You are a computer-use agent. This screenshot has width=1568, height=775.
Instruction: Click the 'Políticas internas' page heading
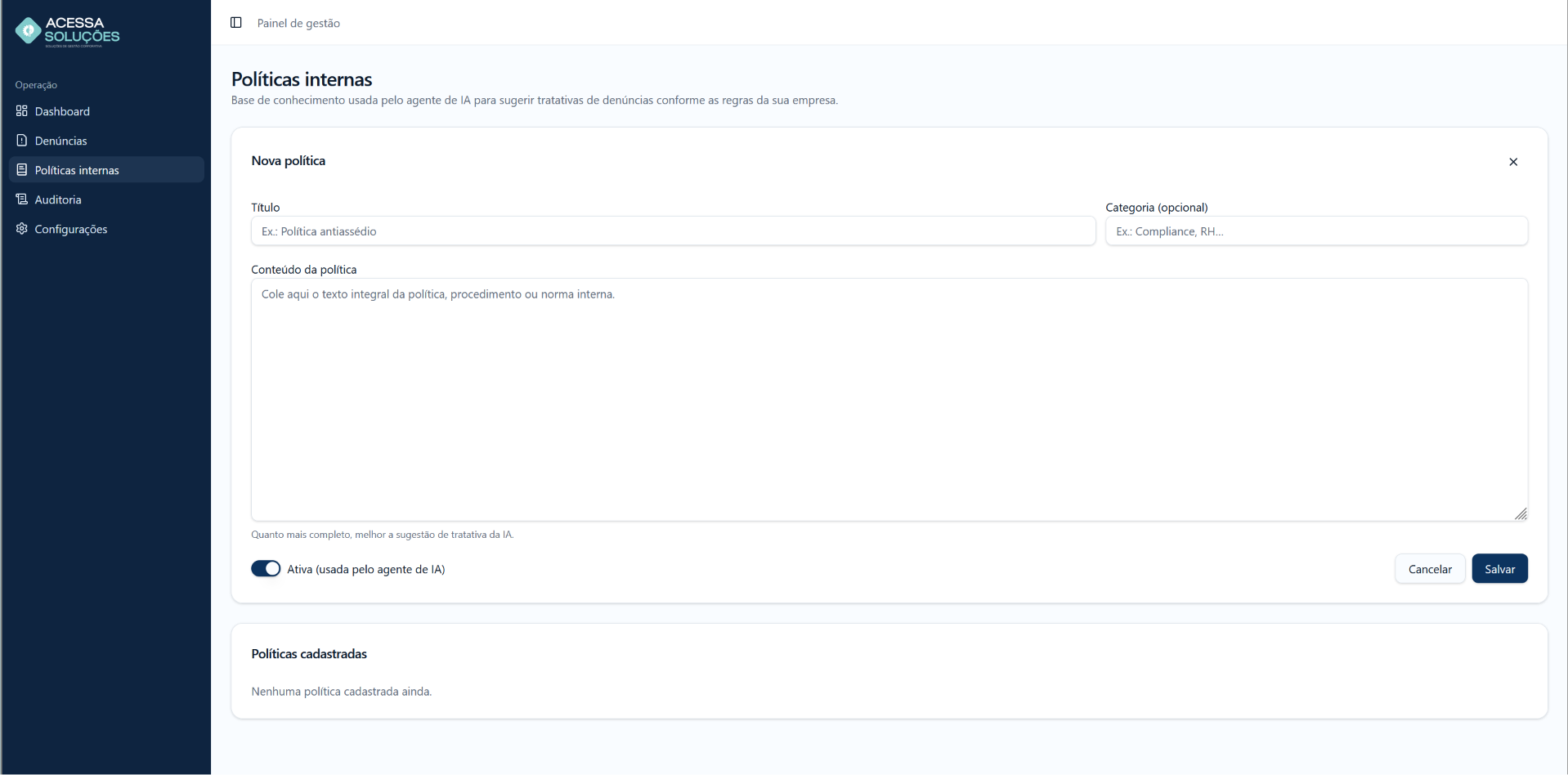302,79
